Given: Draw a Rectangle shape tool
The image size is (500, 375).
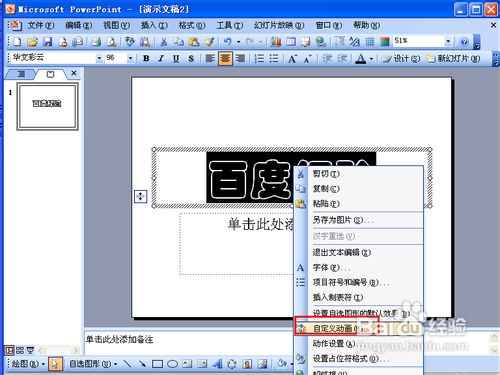Looking at the screenshot, I should pyautogui.click(x=157, y=364).
